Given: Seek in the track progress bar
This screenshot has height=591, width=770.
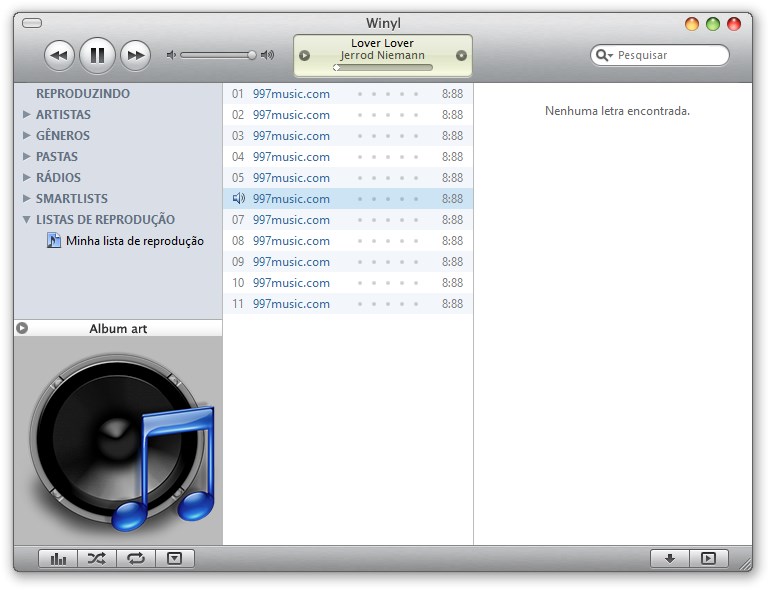Looking at the screenshot, I should [x=383, y=68].
